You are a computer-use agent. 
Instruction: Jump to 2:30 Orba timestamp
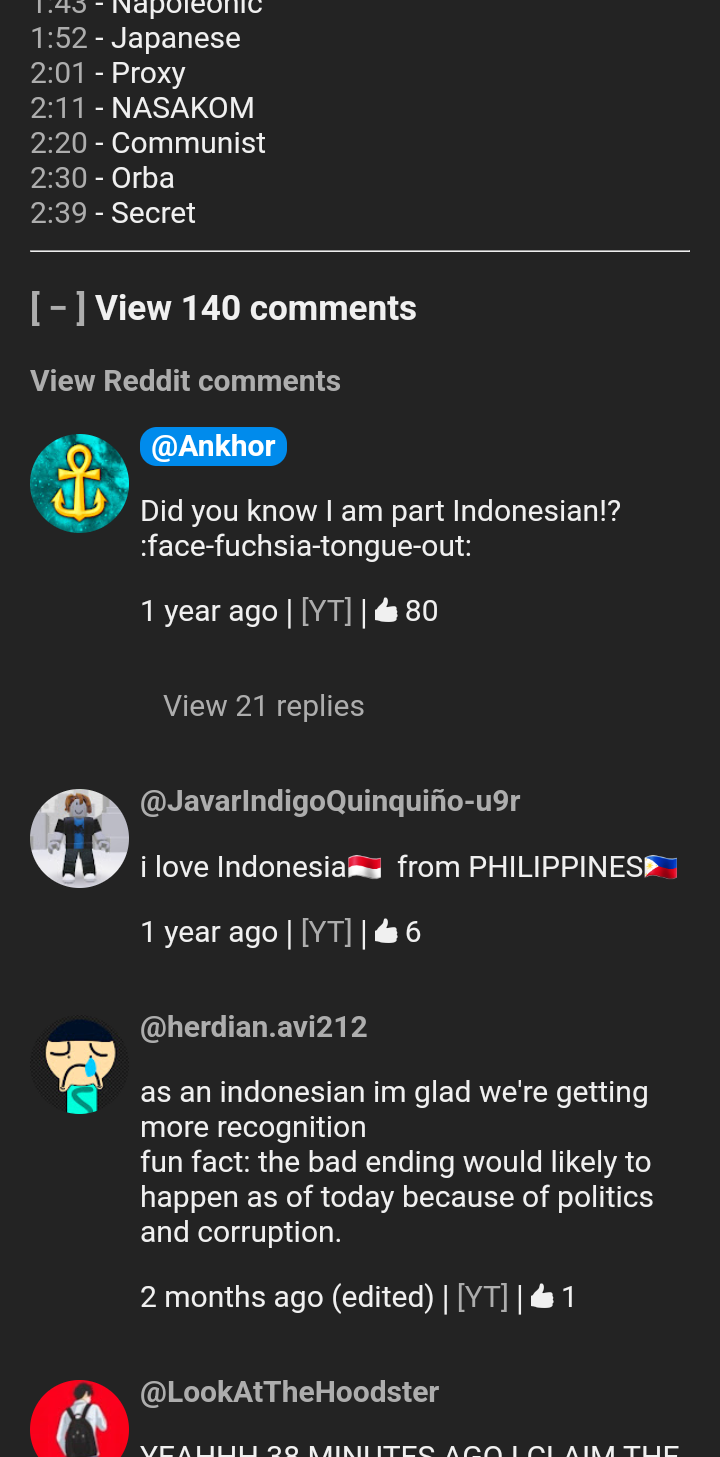coord(59,178)
